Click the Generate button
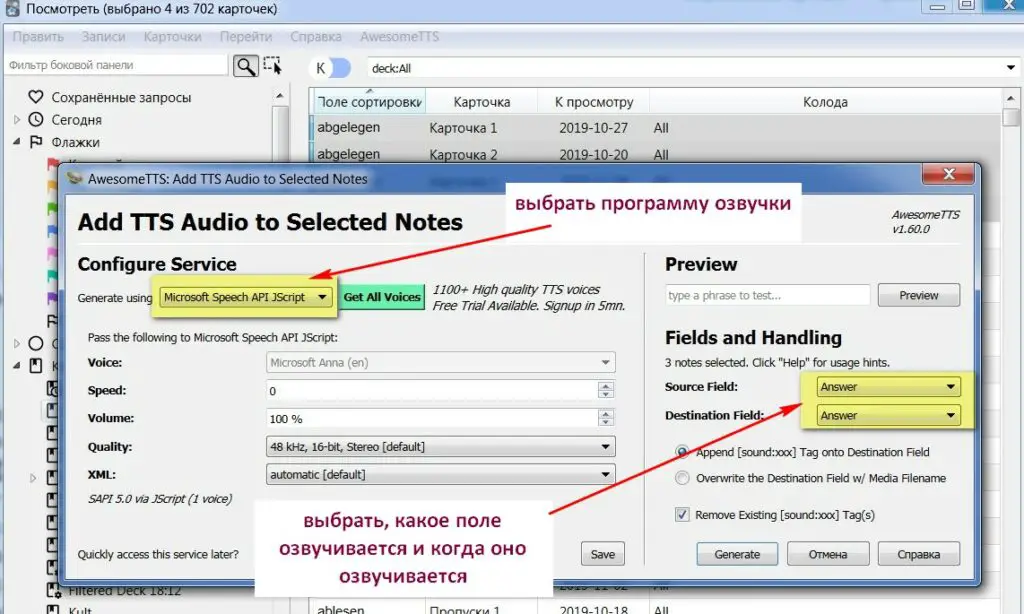This screenshot has width=1024, height=614. point(737,554)
